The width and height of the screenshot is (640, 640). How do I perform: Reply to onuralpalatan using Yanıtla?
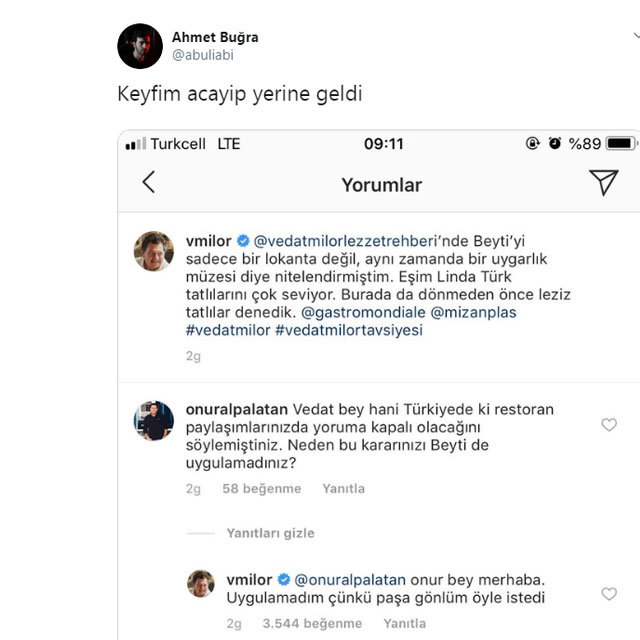click(x=343, y=489)
